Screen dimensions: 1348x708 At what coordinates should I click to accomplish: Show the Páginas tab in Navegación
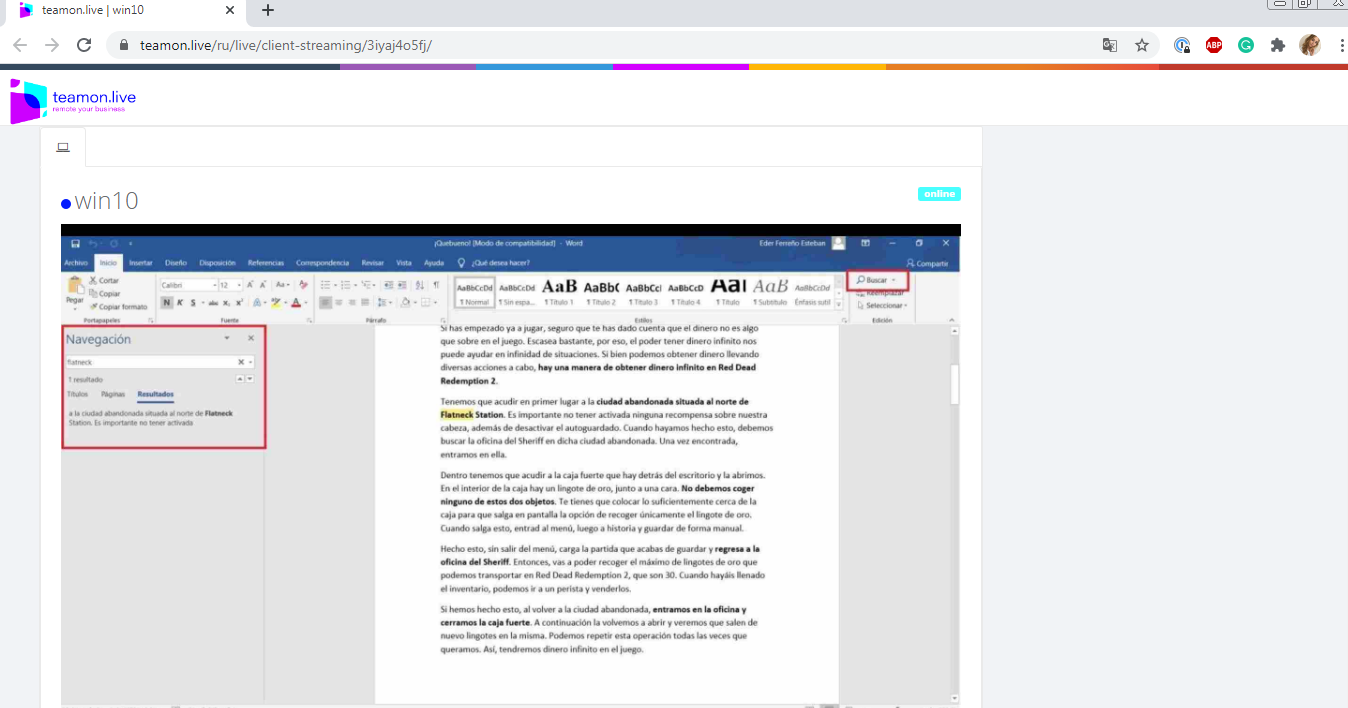113,394
